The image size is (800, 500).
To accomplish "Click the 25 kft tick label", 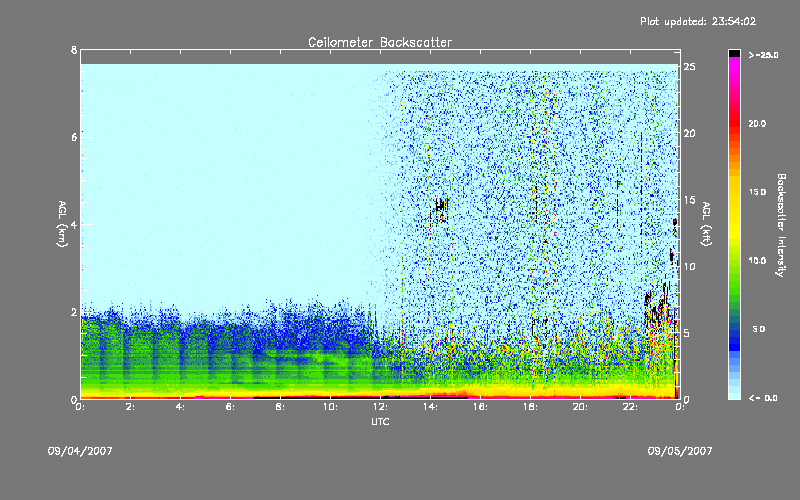I will 689,67.
